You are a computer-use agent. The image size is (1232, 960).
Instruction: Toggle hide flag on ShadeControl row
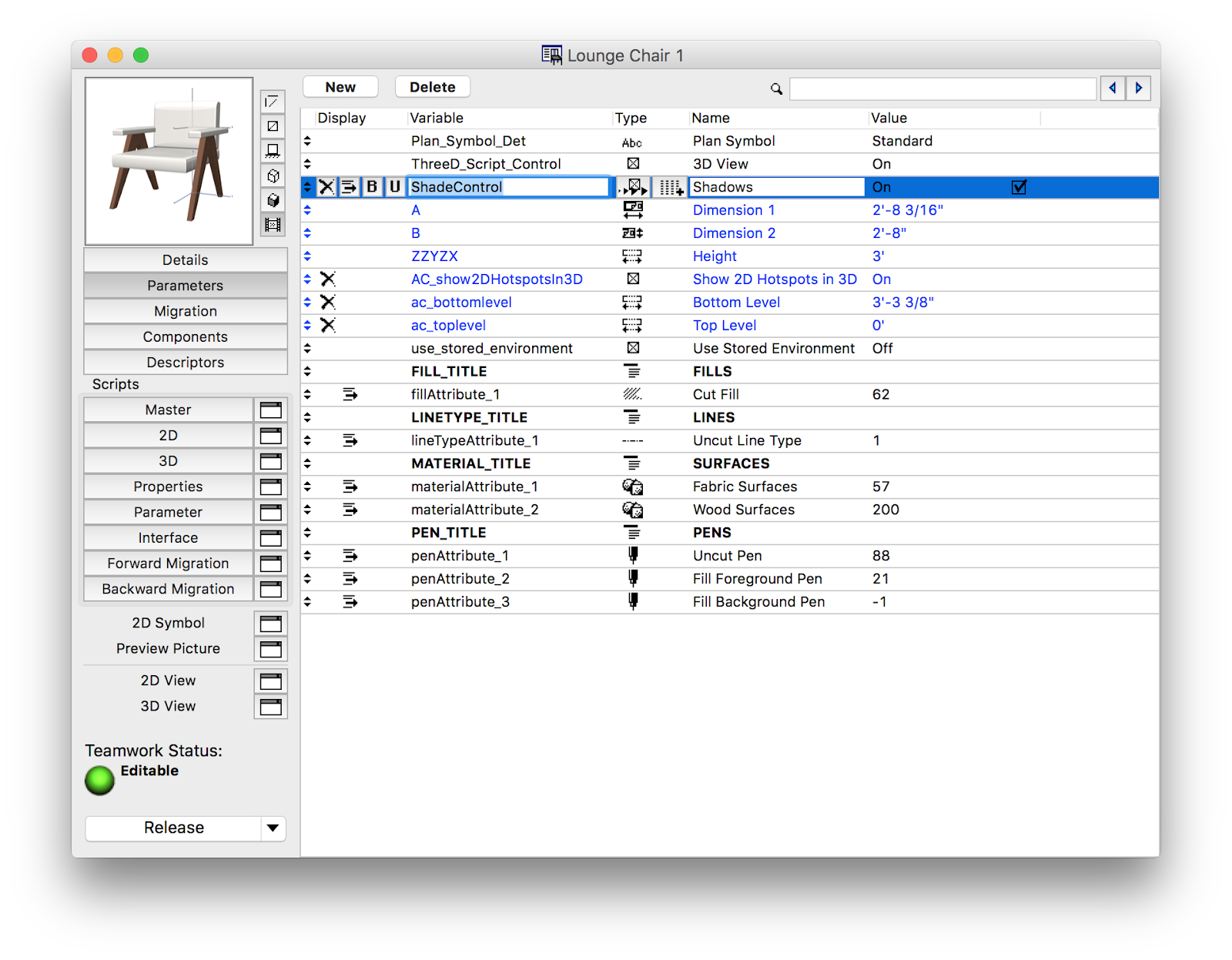(326, 187)
